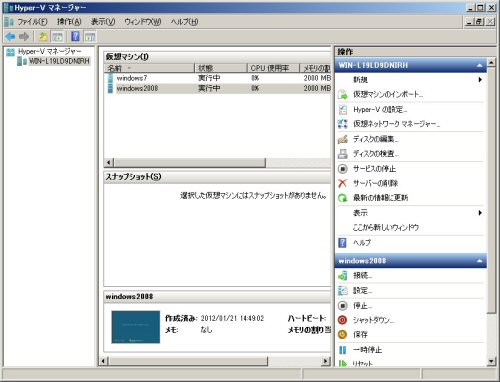Expand the 表示 submenu arrow in actions
Screen dimensions: 500x382
480,213
